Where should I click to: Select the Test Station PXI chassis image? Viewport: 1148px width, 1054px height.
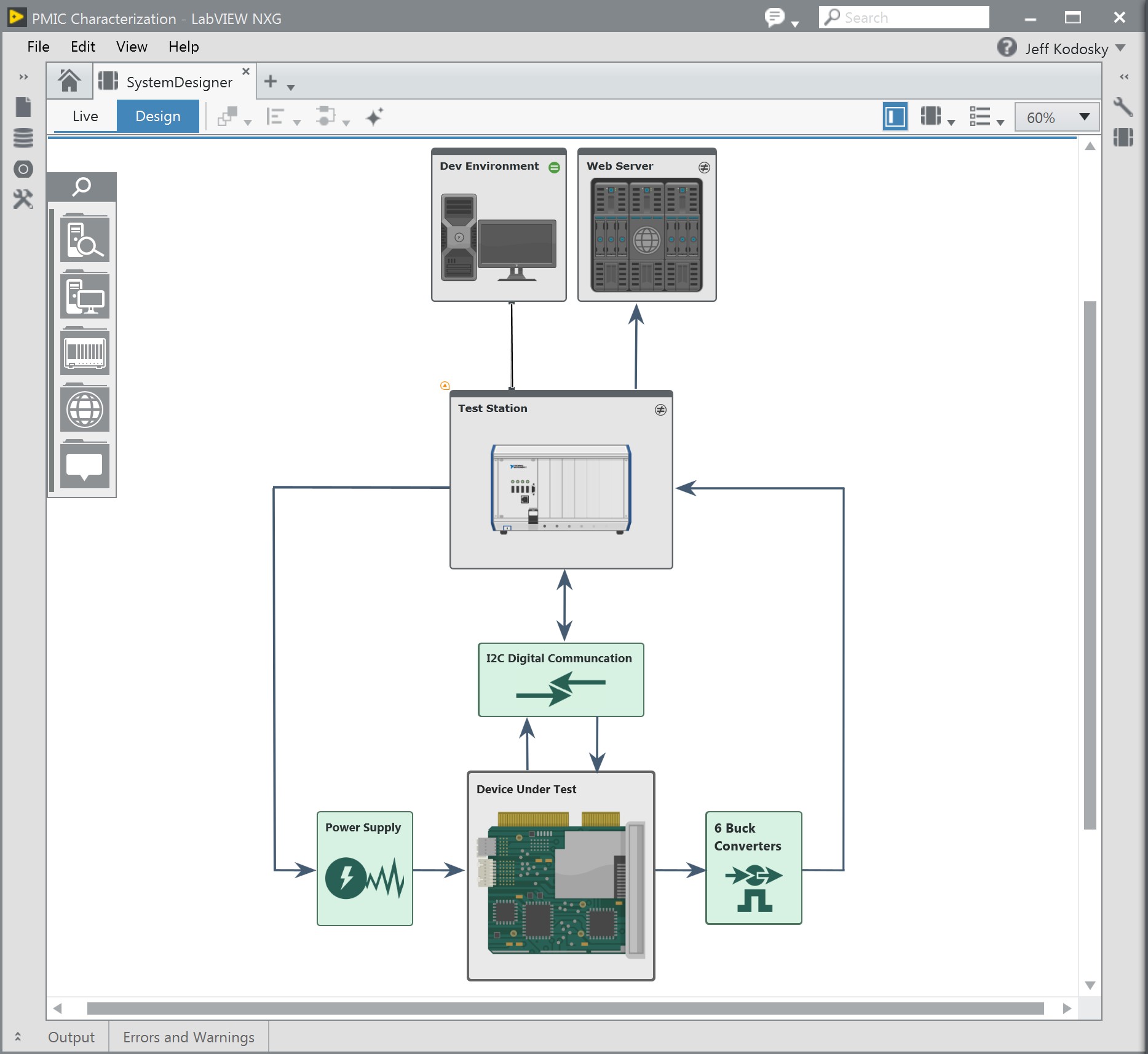pos(561,489)
